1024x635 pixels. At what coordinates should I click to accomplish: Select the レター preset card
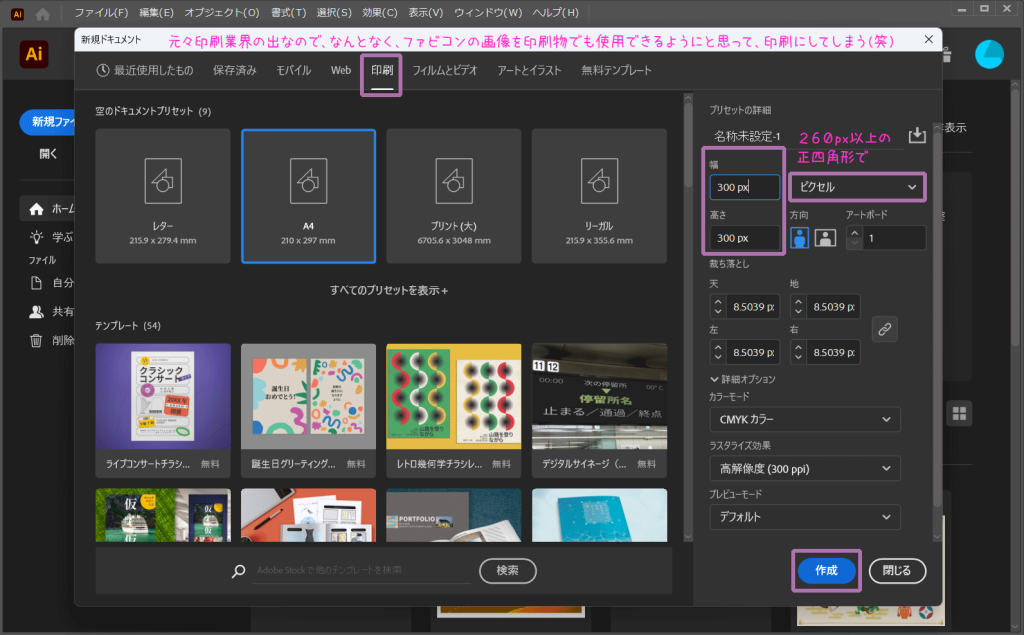pos(163,196)
